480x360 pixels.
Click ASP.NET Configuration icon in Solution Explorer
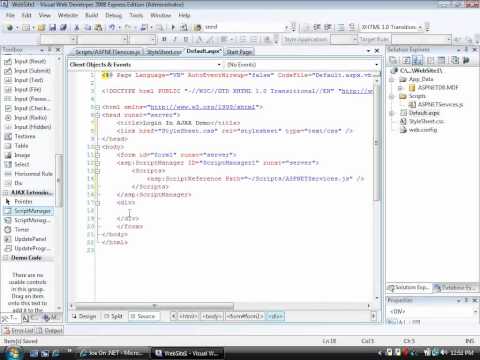(x=466, y=60)
